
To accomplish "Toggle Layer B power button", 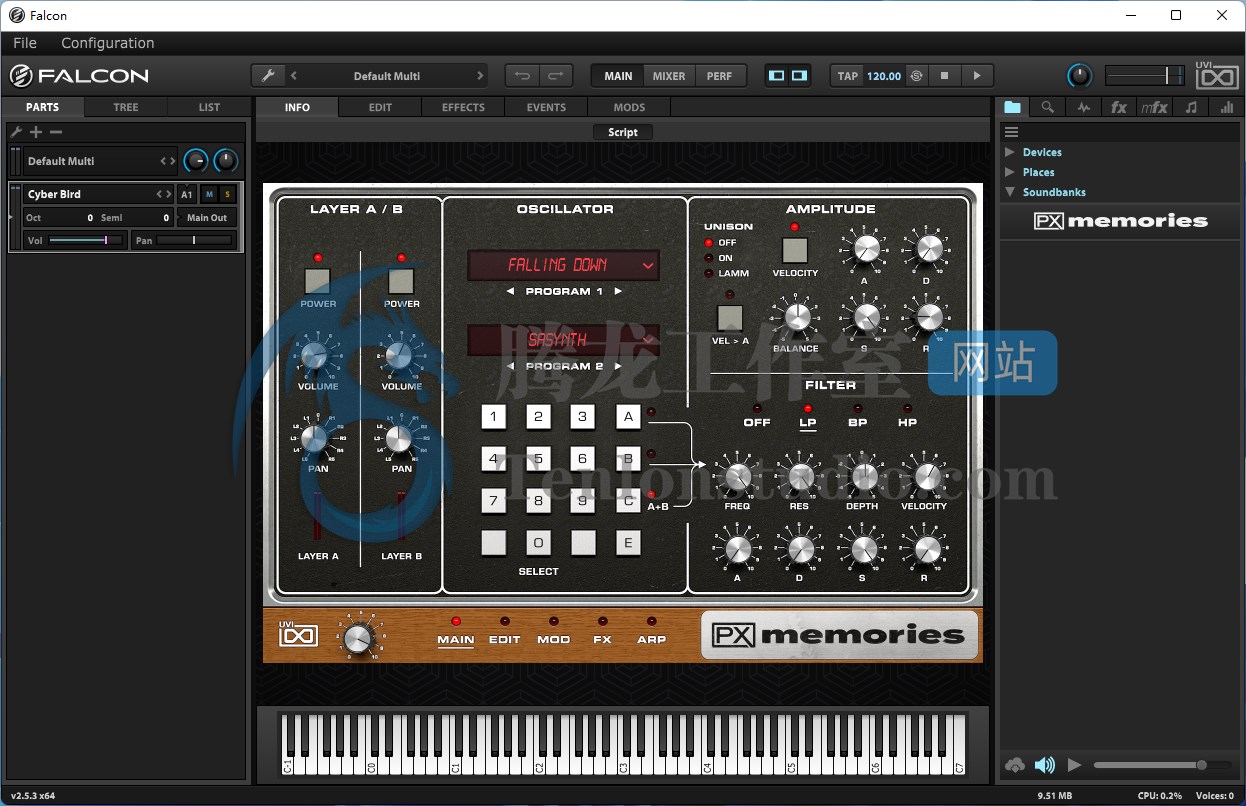I will (401, 281).
